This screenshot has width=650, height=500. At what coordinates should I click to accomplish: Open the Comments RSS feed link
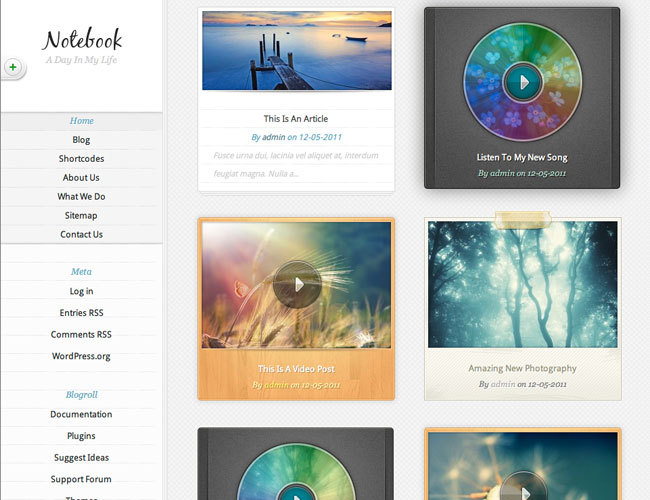point(81,335)
